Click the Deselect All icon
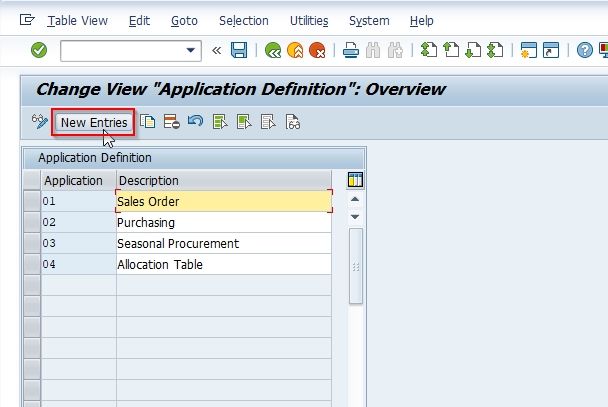This screenshot has width=608, height=407. click(268, 122)
